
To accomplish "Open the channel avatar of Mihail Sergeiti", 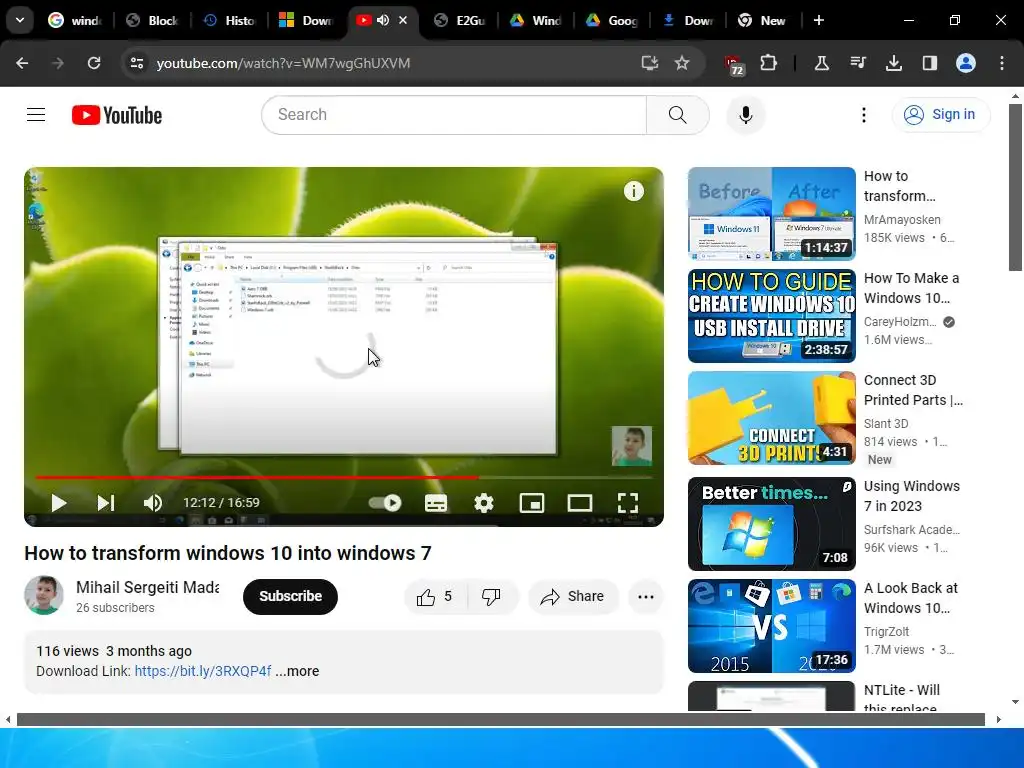I will 44,595.
